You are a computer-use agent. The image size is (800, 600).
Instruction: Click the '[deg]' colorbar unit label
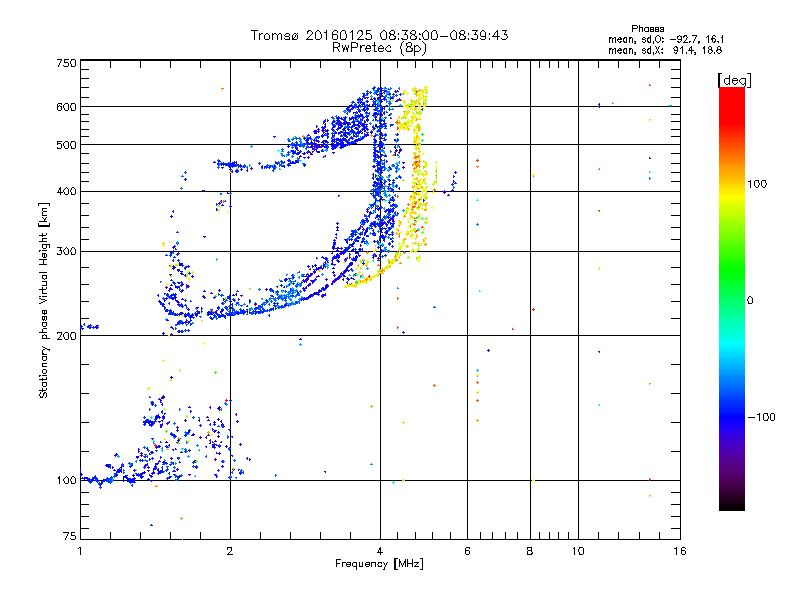[734, 81]
